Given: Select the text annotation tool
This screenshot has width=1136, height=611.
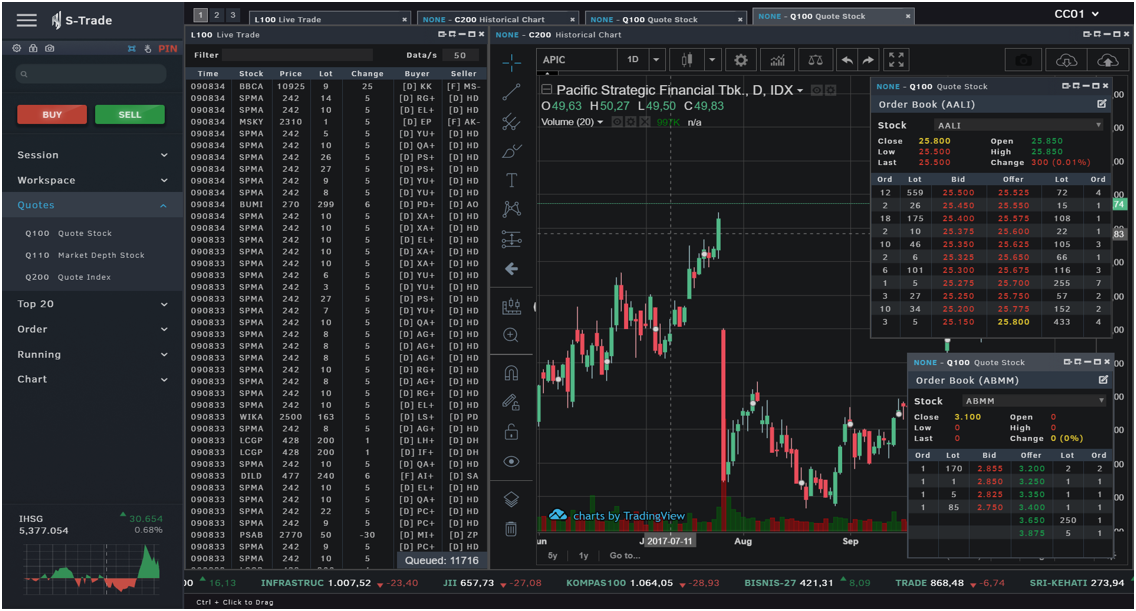Looking at the screenshot, I should tap(512, 181).
